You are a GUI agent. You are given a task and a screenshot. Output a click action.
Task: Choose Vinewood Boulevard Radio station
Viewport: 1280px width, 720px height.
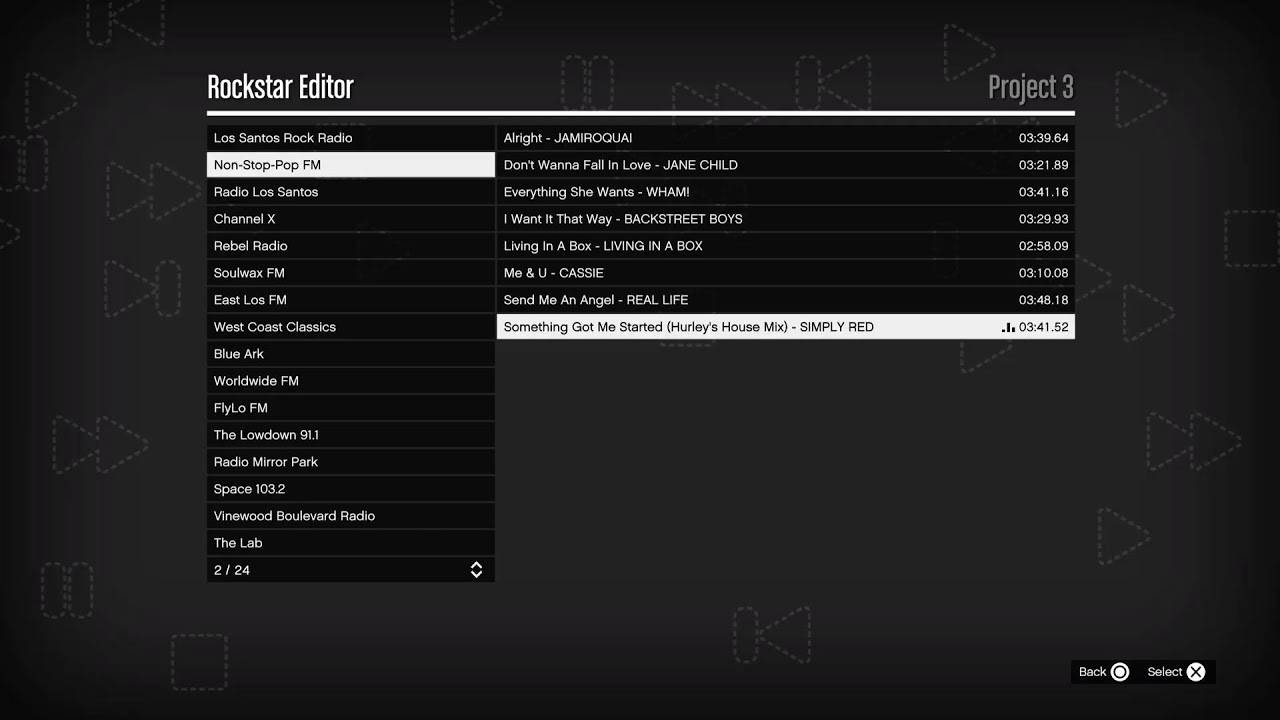(351, 516)
